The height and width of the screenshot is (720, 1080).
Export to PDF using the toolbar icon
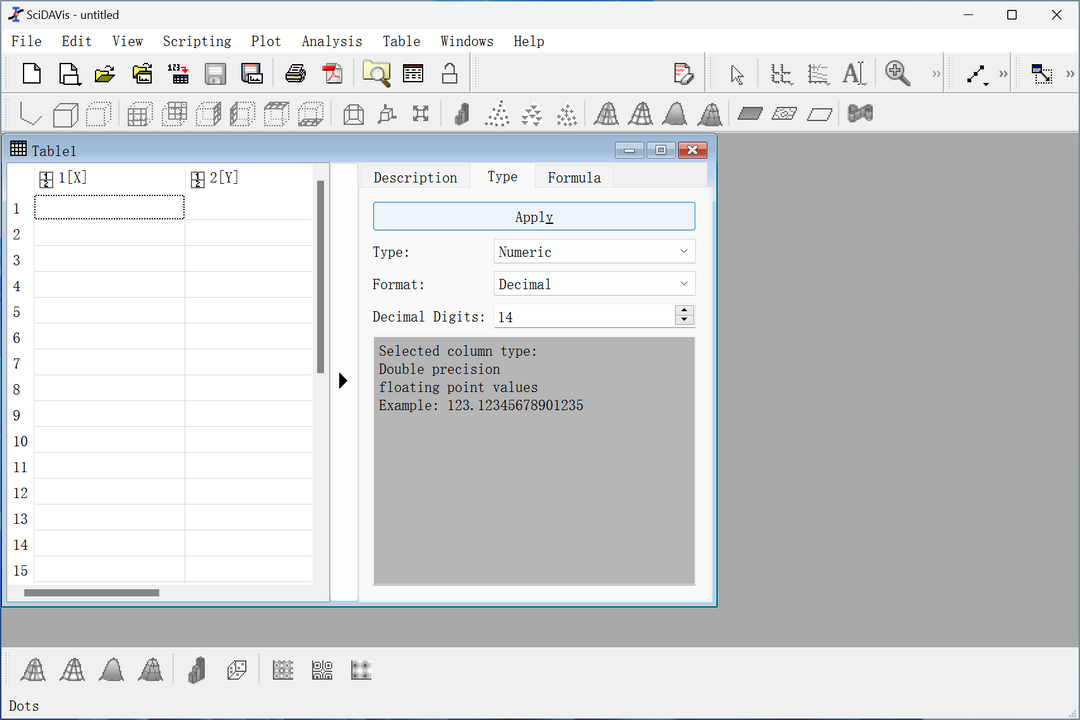pos(332,74)
